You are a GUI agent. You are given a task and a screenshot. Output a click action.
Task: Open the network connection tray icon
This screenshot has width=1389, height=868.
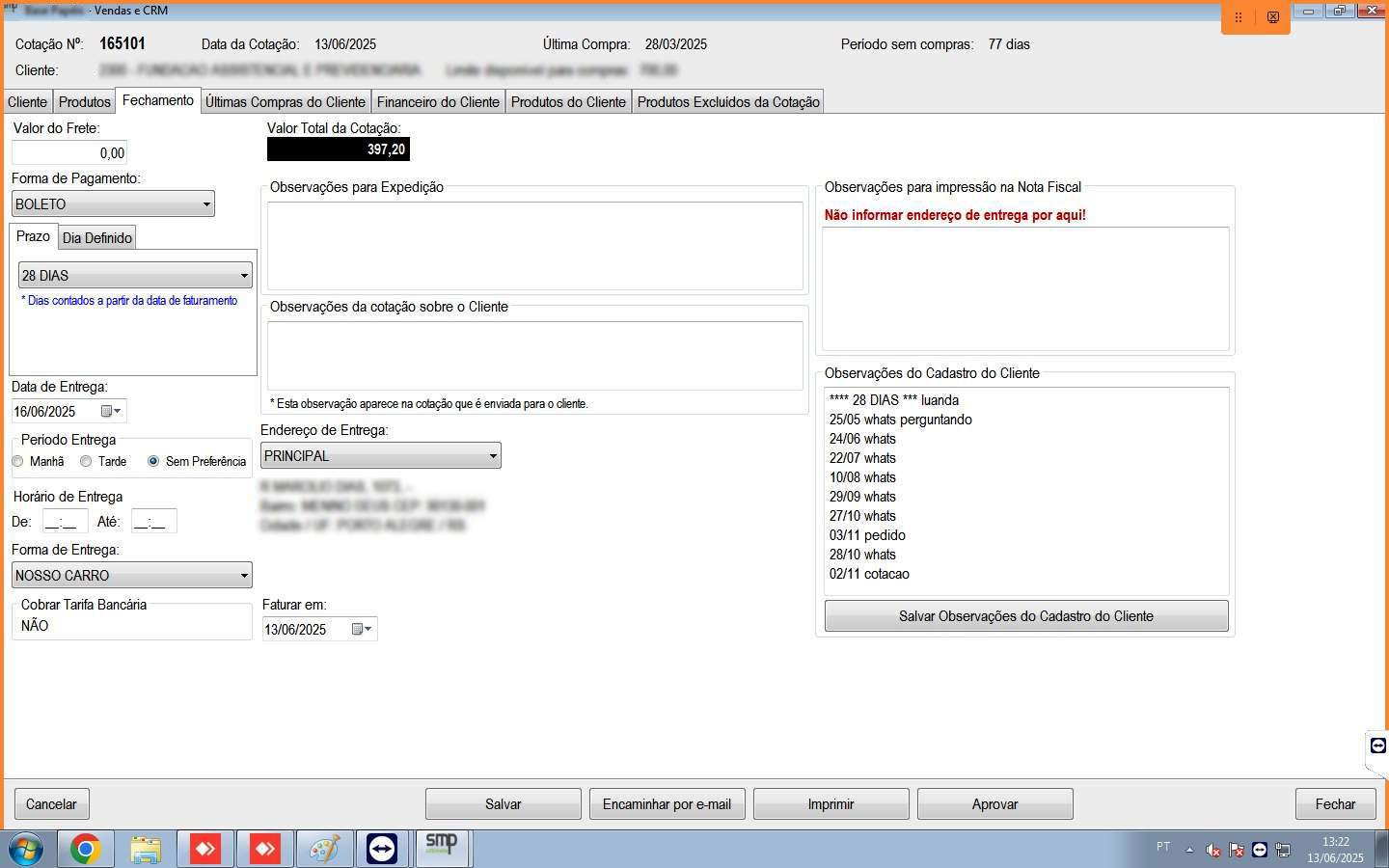pos(1283,850)
